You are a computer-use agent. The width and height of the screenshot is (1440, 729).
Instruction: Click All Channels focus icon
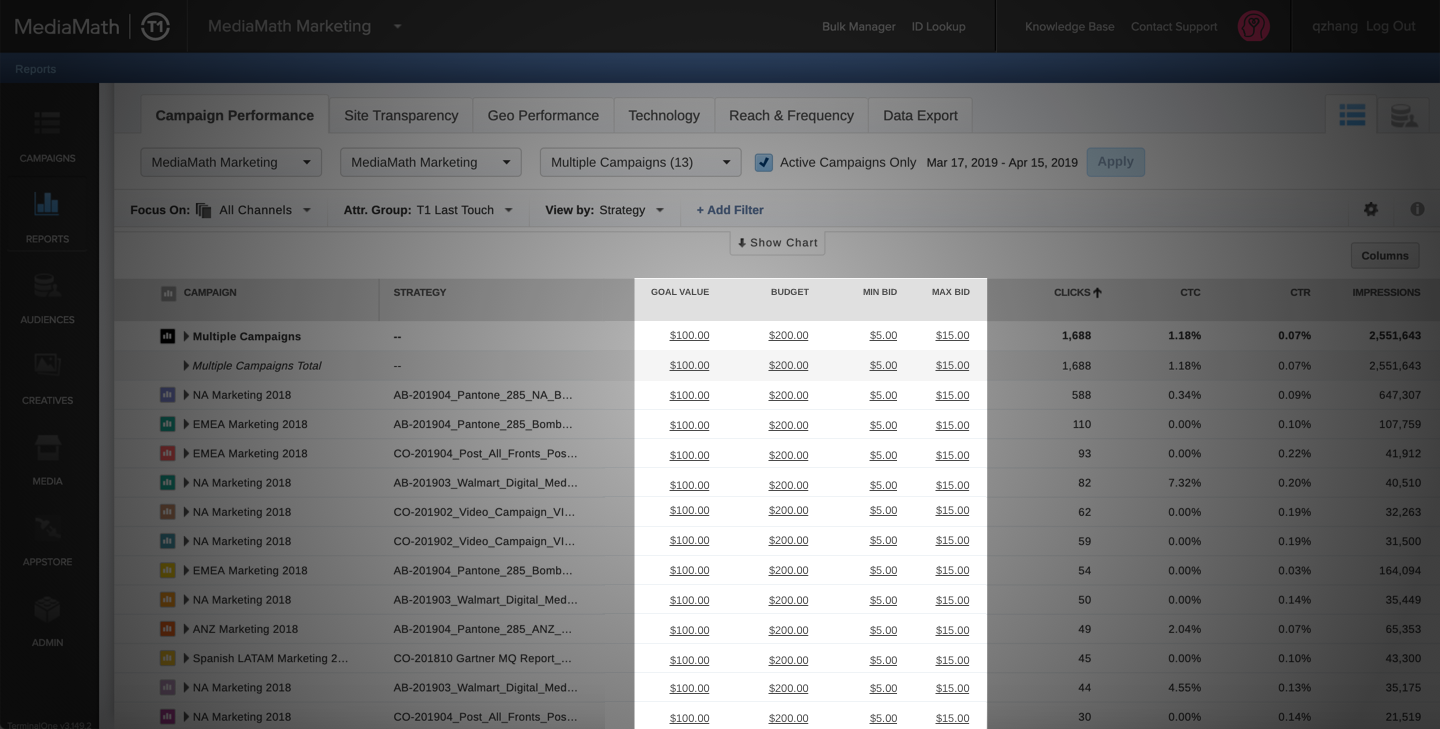(x=204, y=210)
